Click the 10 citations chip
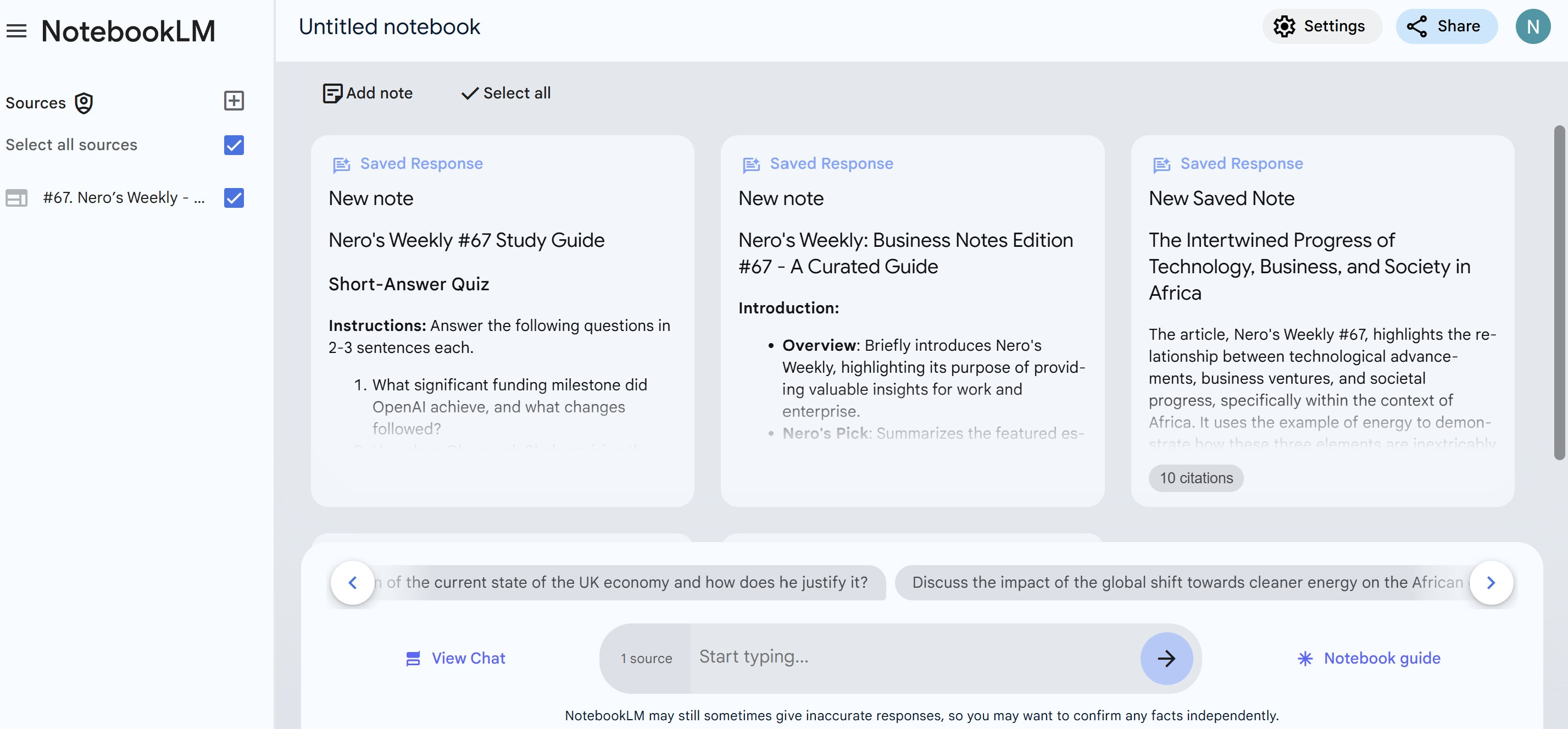The height and width of the screenshot is (729, 1568). 1196,478
